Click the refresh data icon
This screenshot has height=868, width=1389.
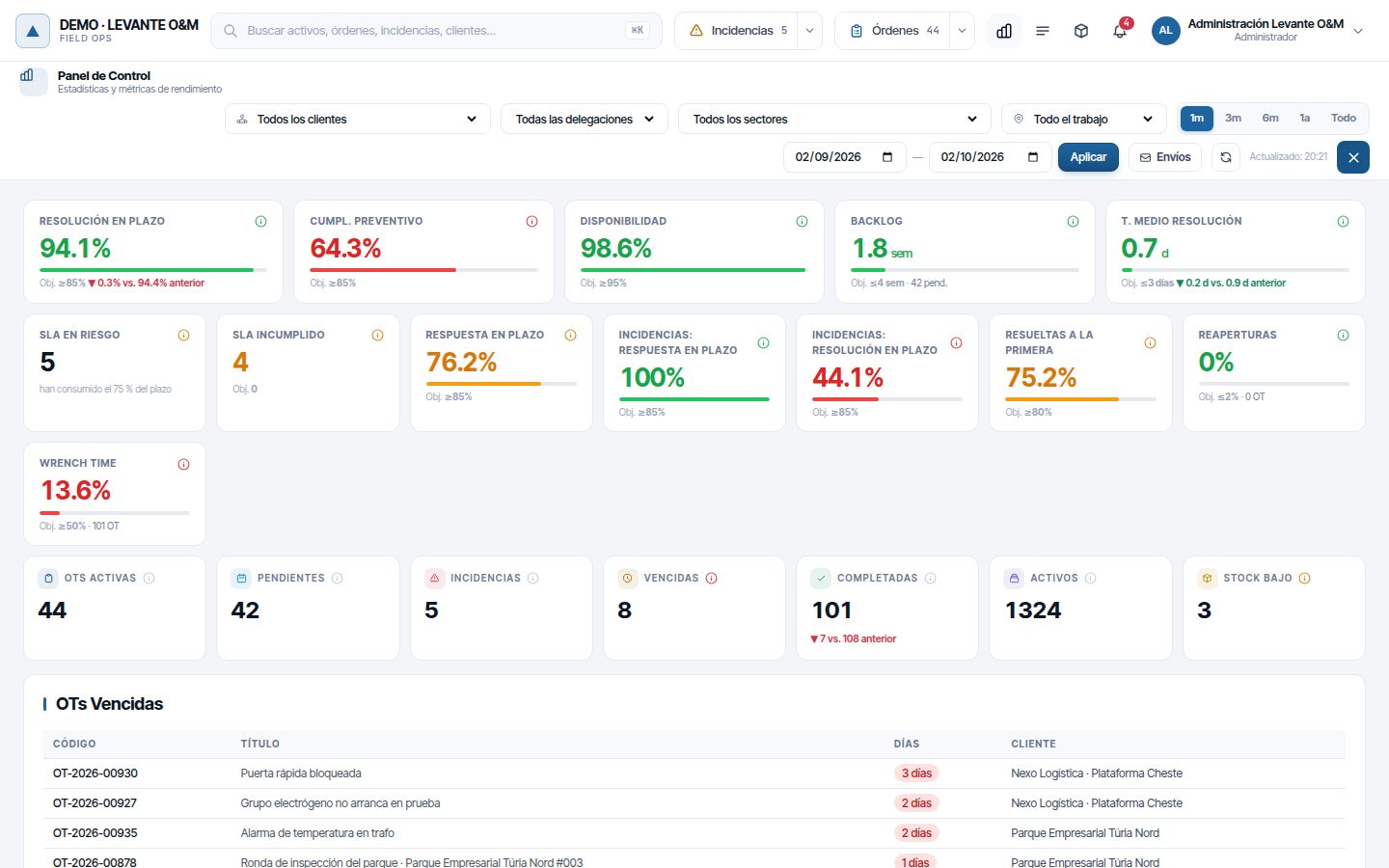1226,157
